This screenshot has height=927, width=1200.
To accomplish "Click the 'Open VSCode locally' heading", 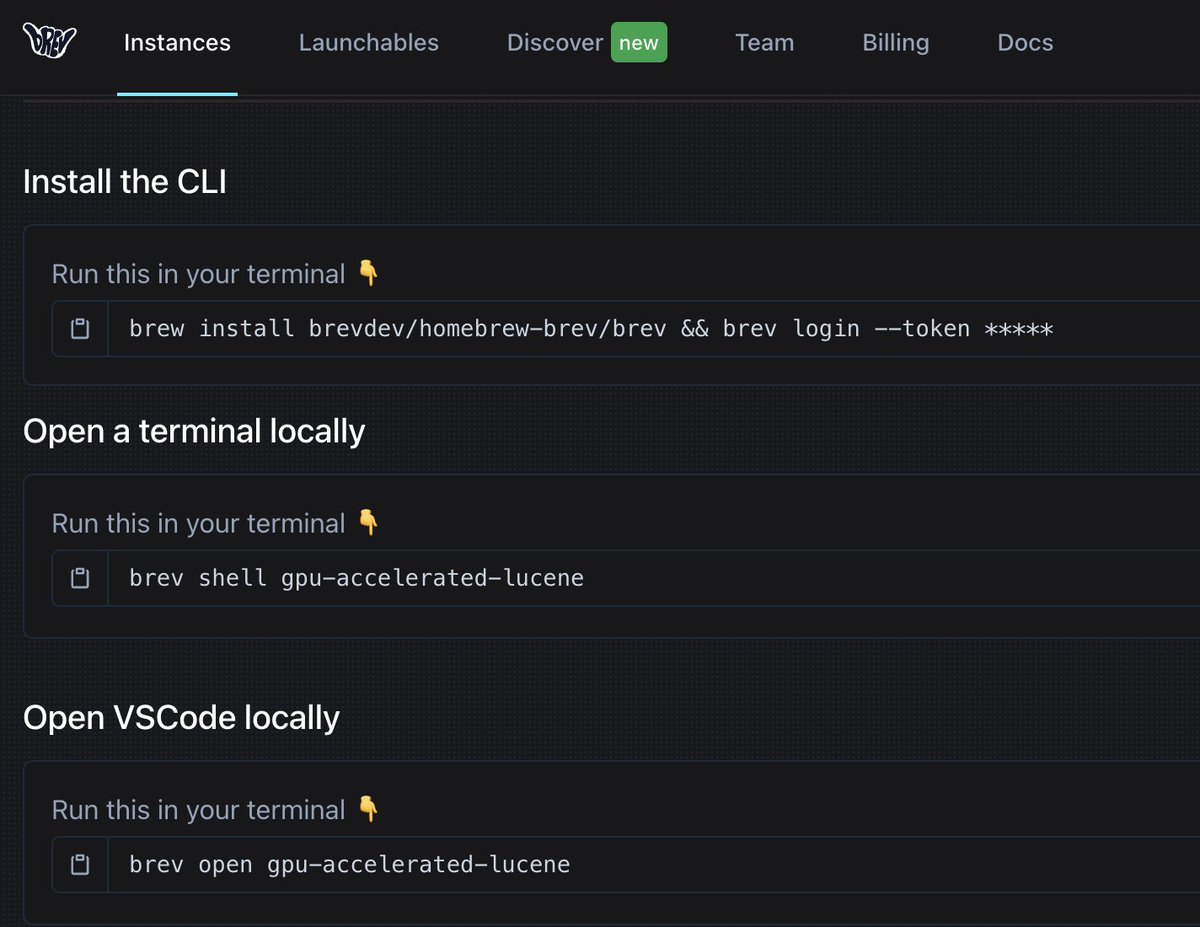I will pyautogui.click(x=181, y=718).
